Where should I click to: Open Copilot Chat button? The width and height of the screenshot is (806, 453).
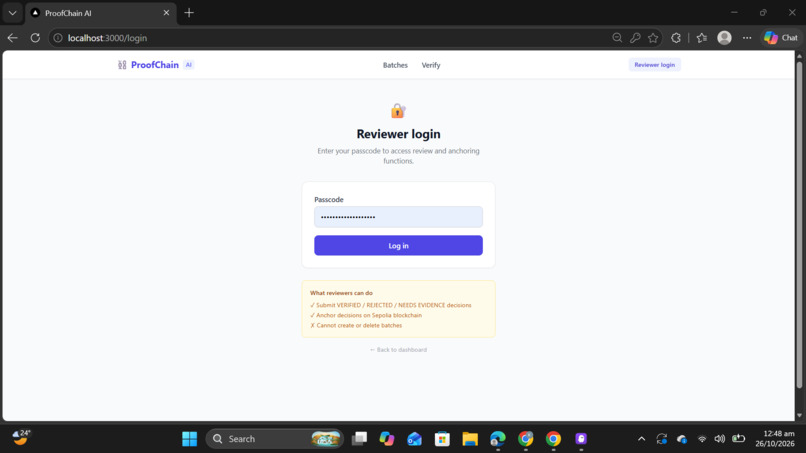coord(781,38)
